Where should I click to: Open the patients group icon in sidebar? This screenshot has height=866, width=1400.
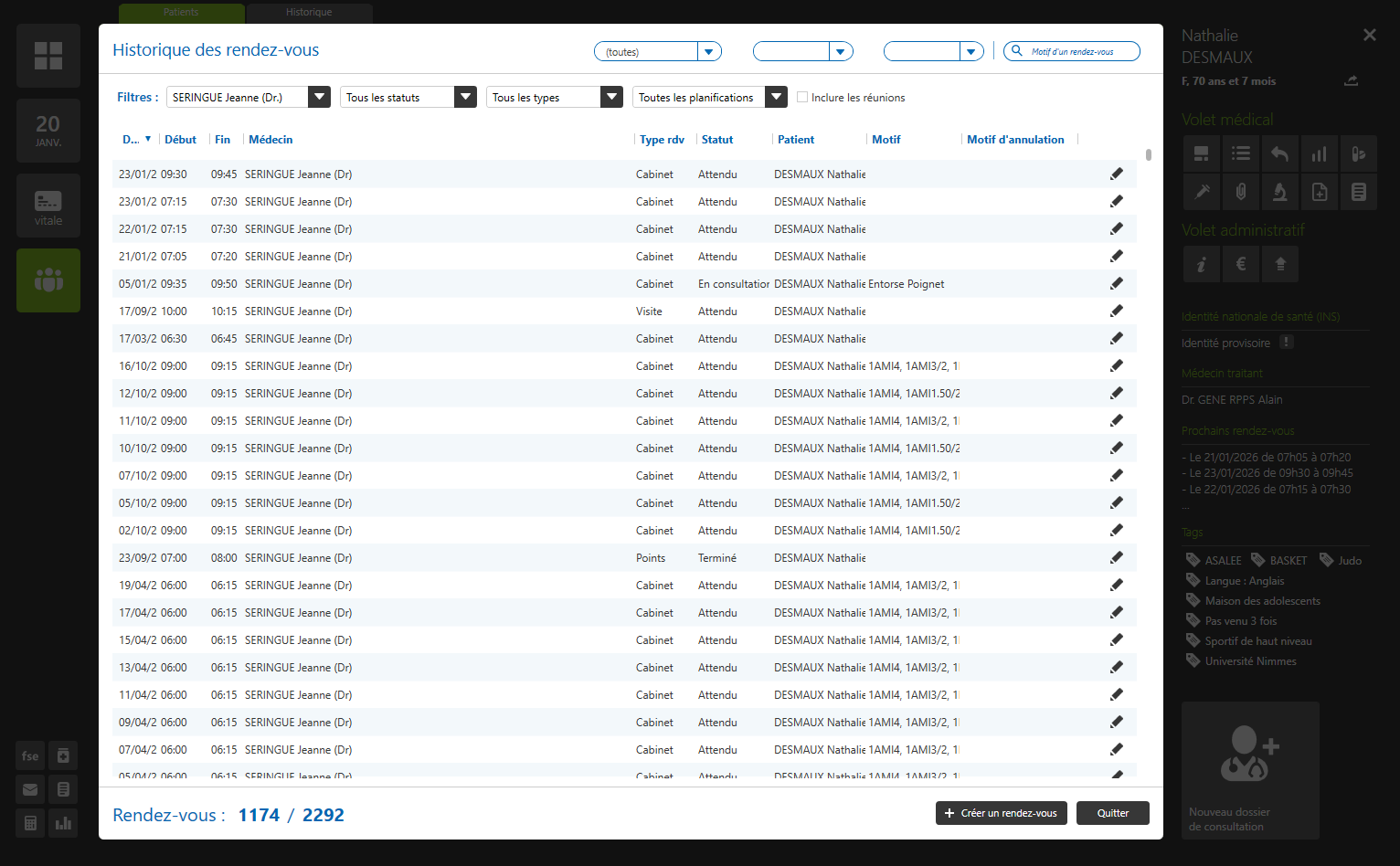tap(48, 280)
